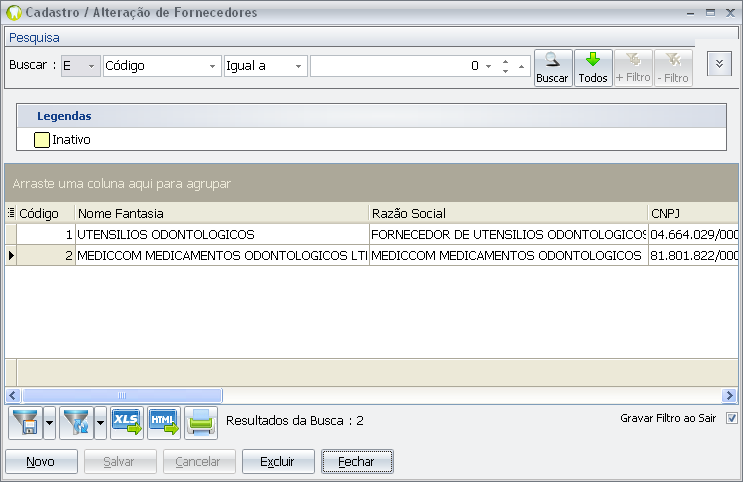This screenshot has width=743, height=482.
Task: Open the search value dropdown arrow
Action: (x=488, y=66)
